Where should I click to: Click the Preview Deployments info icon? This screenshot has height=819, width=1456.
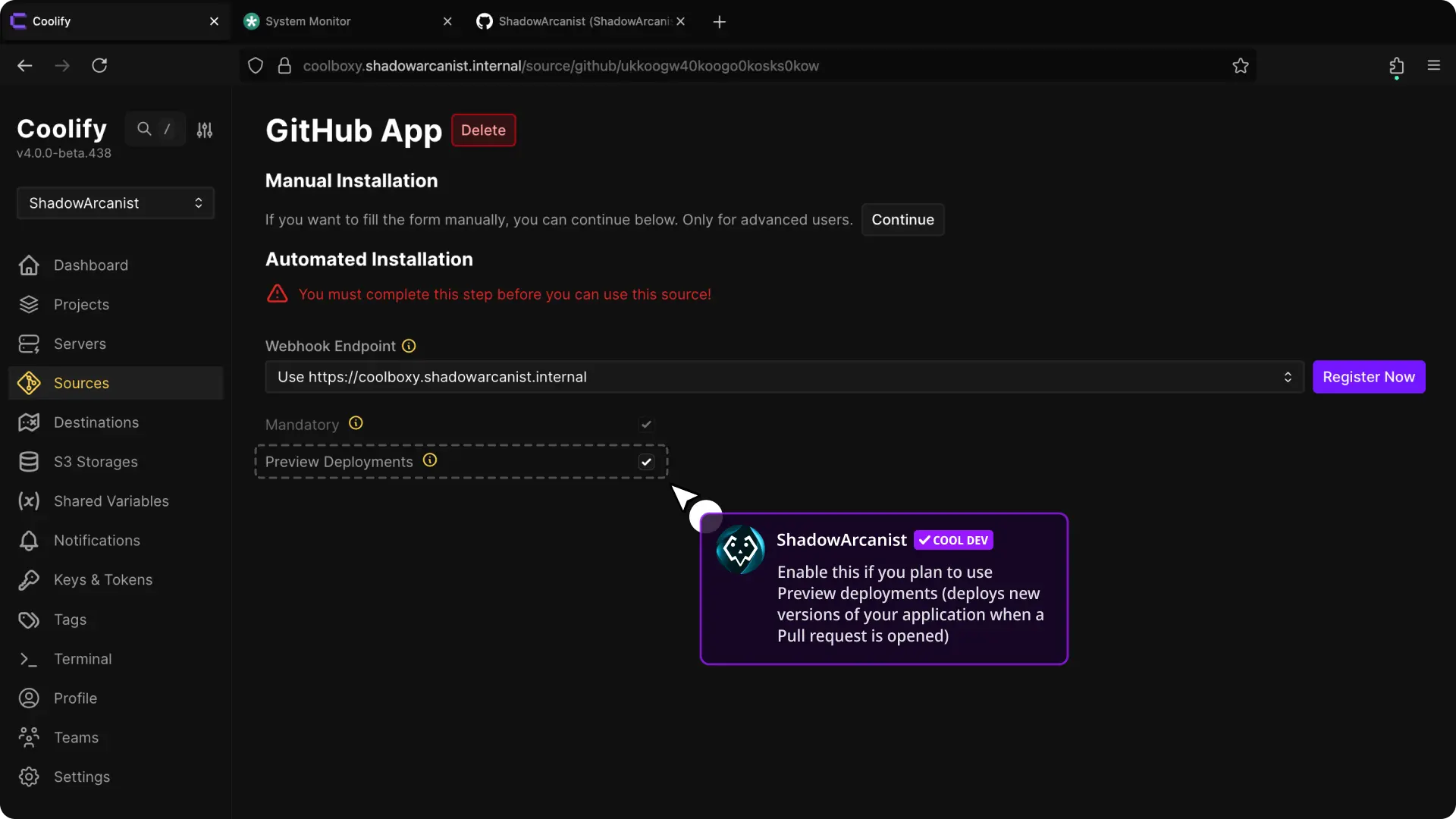tap(430, 460)
